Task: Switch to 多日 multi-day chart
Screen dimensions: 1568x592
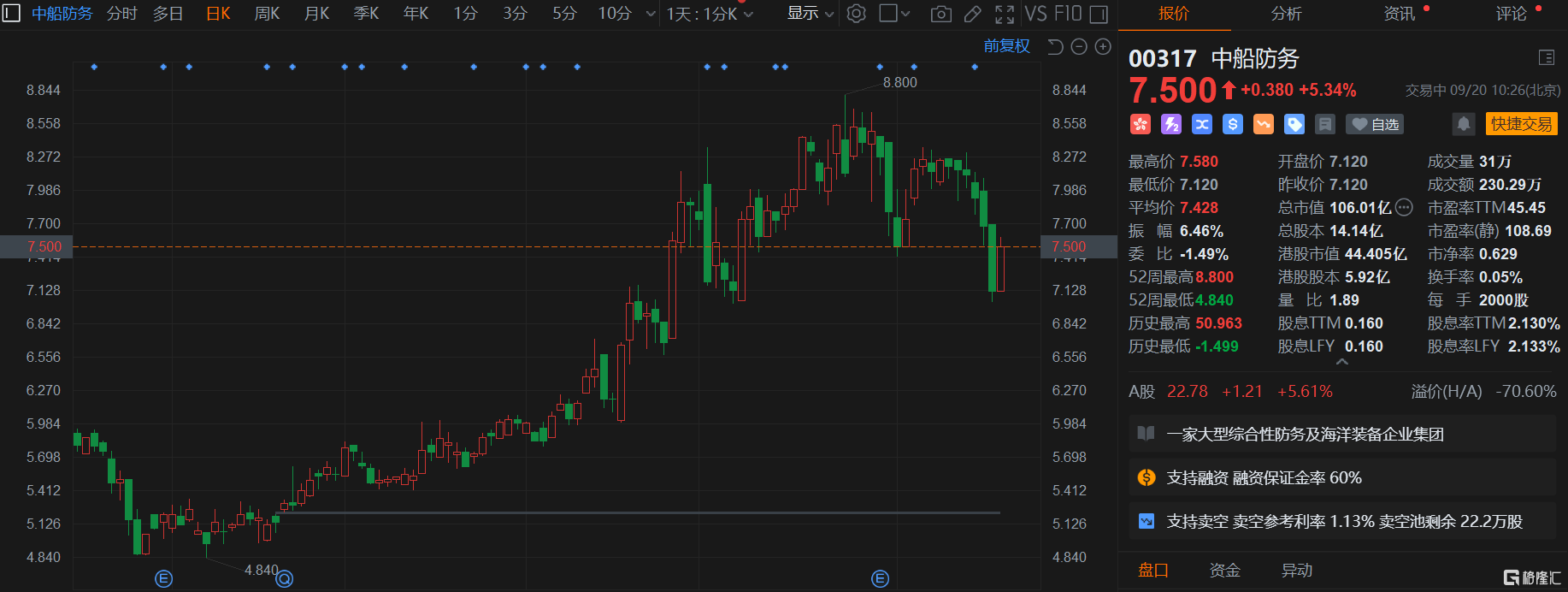Action: (x=168, y=14)
